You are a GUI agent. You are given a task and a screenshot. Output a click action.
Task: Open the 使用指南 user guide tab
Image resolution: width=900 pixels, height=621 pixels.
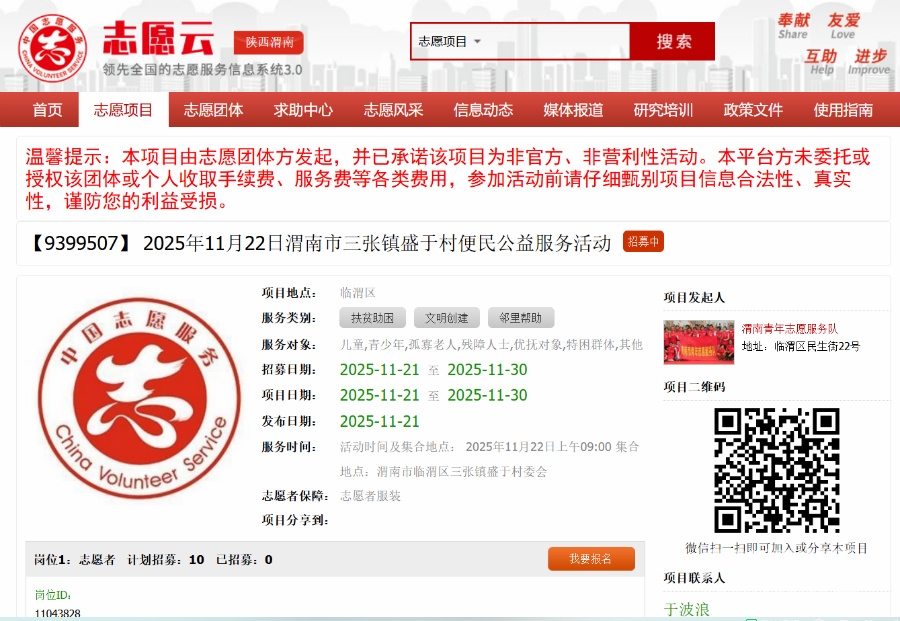843,110
